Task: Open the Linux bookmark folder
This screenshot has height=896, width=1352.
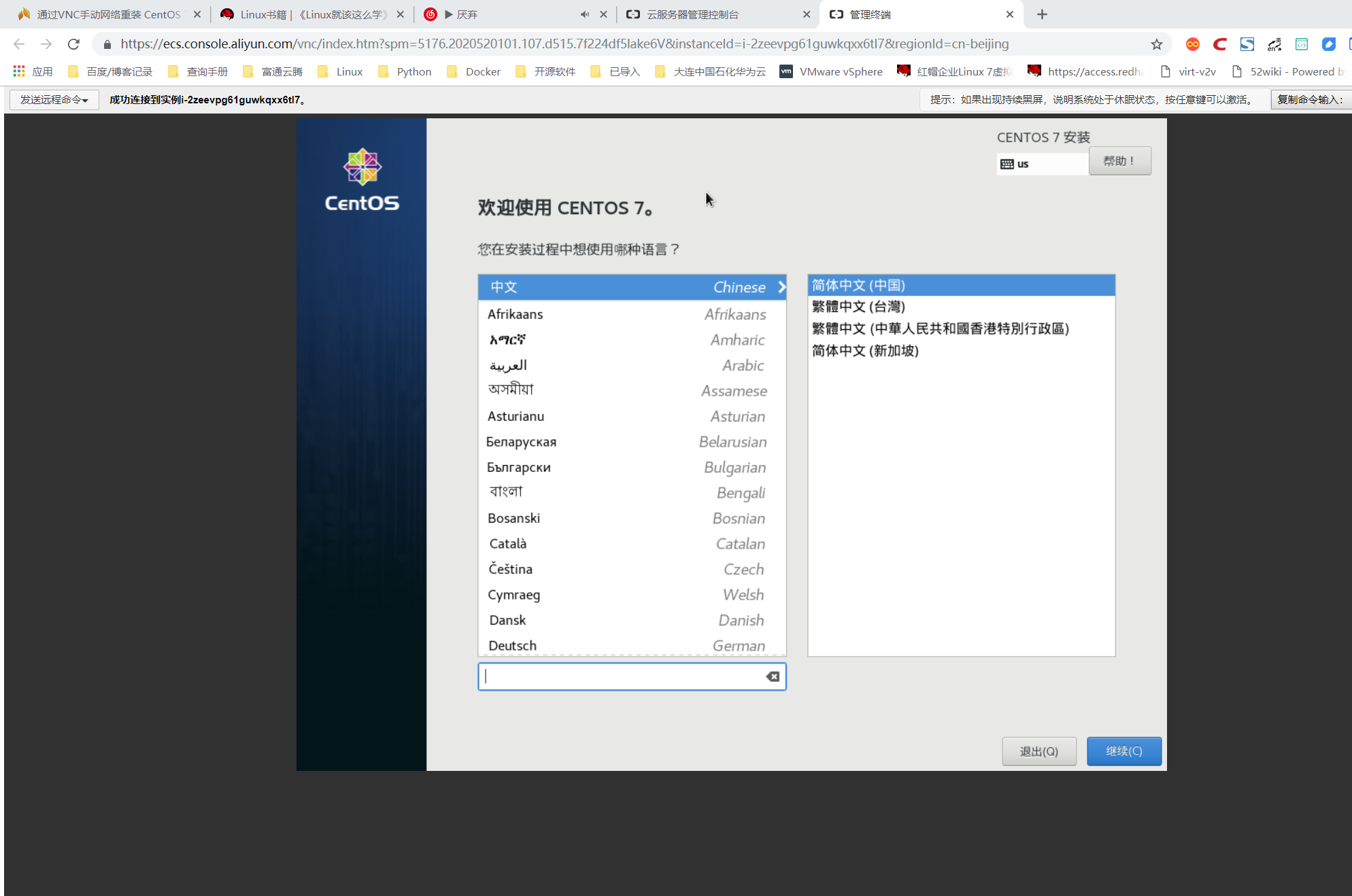Action: (340, 71)
